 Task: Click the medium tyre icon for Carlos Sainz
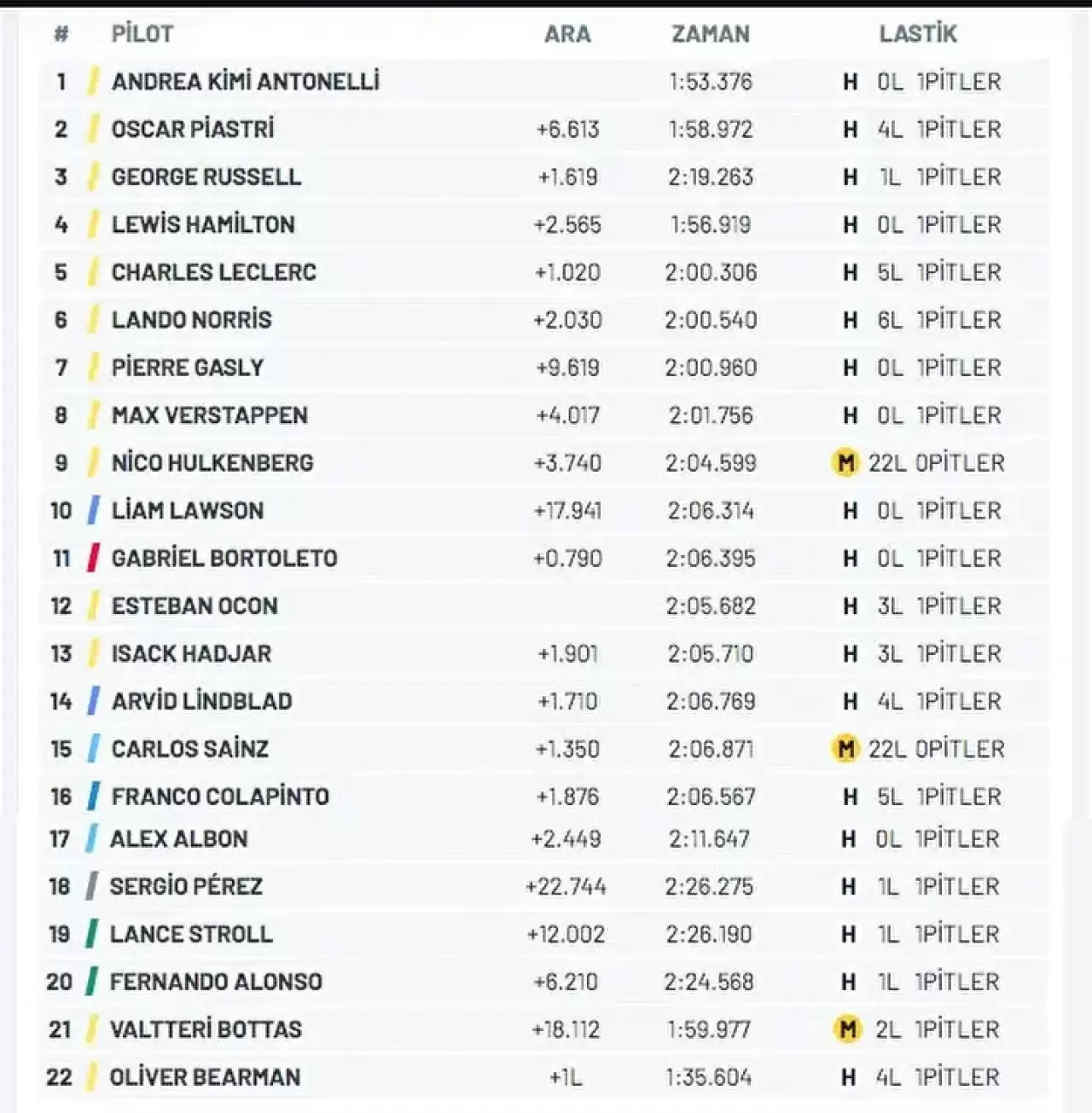(845, 749)
